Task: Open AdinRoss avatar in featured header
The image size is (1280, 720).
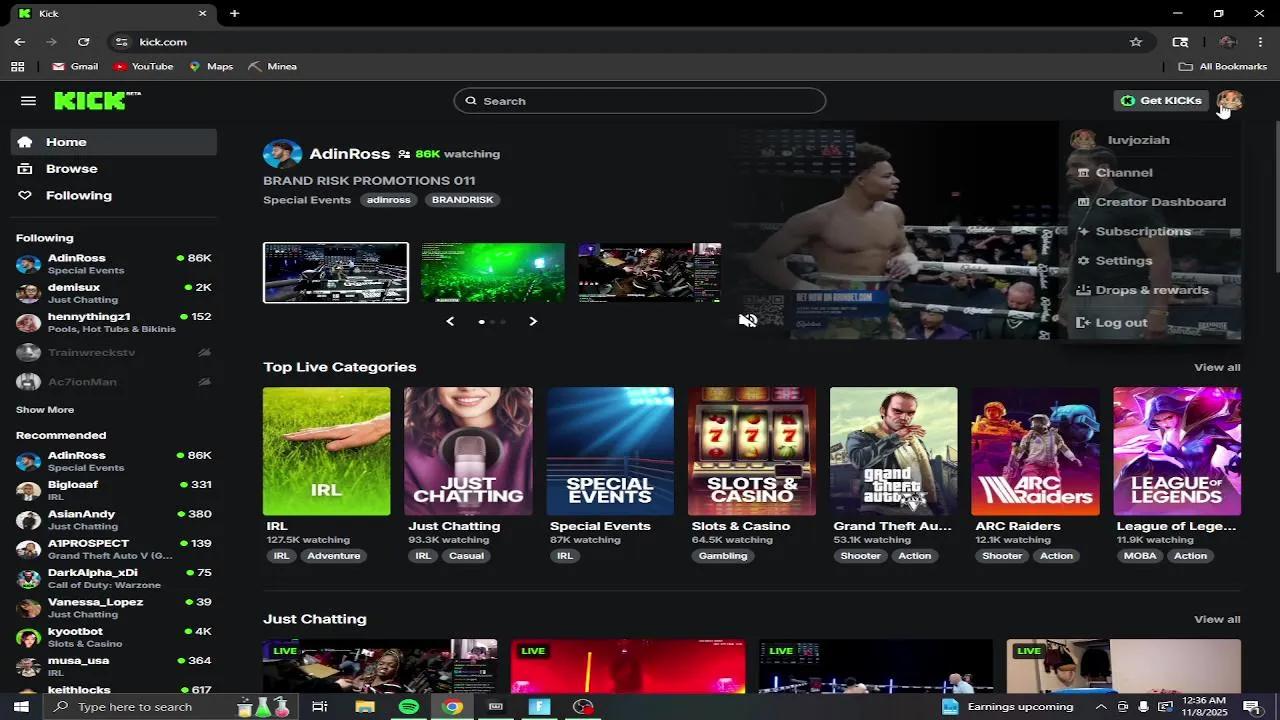Action: (x=282, y=154)
